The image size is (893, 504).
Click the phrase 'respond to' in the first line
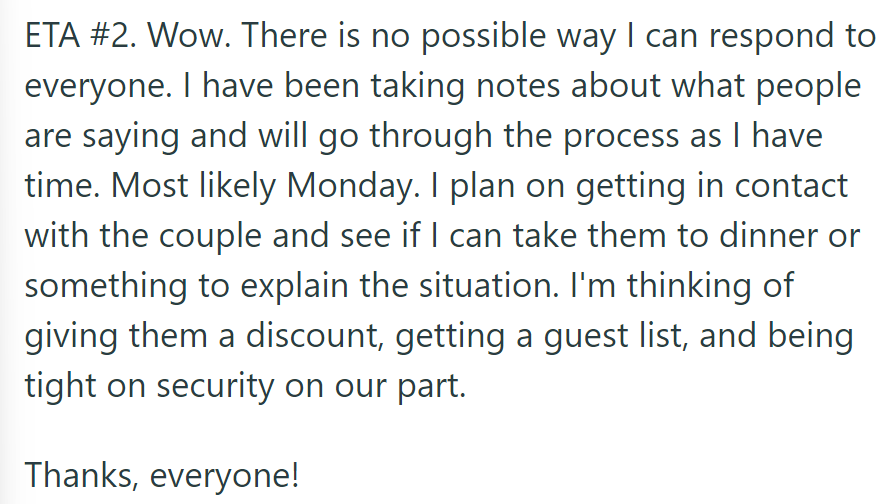(x=792, y=38)
